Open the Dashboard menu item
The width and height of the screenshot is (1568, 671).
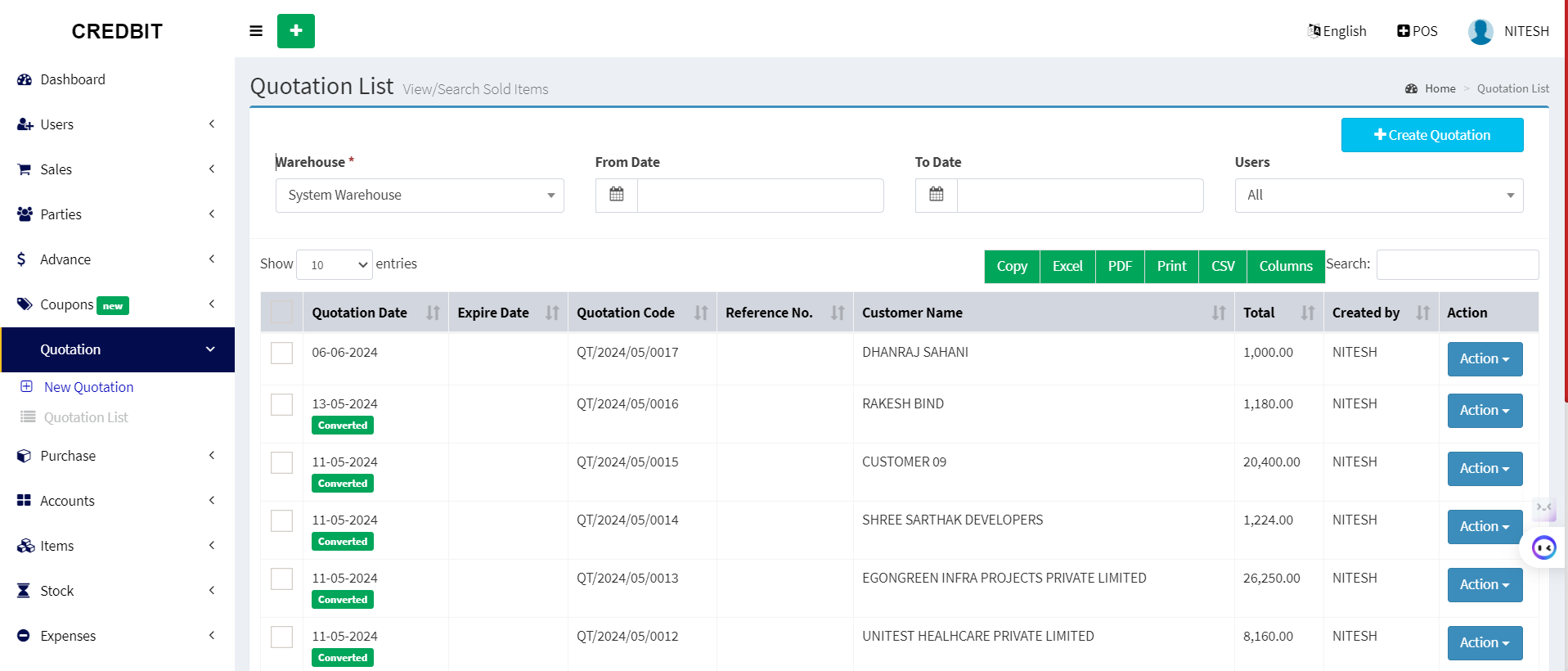pyautogui.click(x=117, y=79)
